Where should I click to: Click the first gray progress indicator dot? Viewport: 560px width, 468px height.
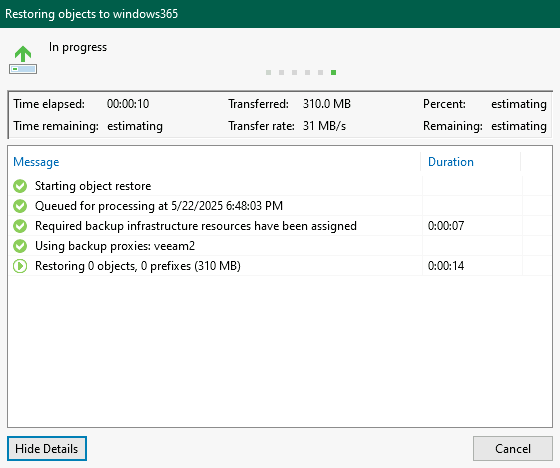click(269, 73)
